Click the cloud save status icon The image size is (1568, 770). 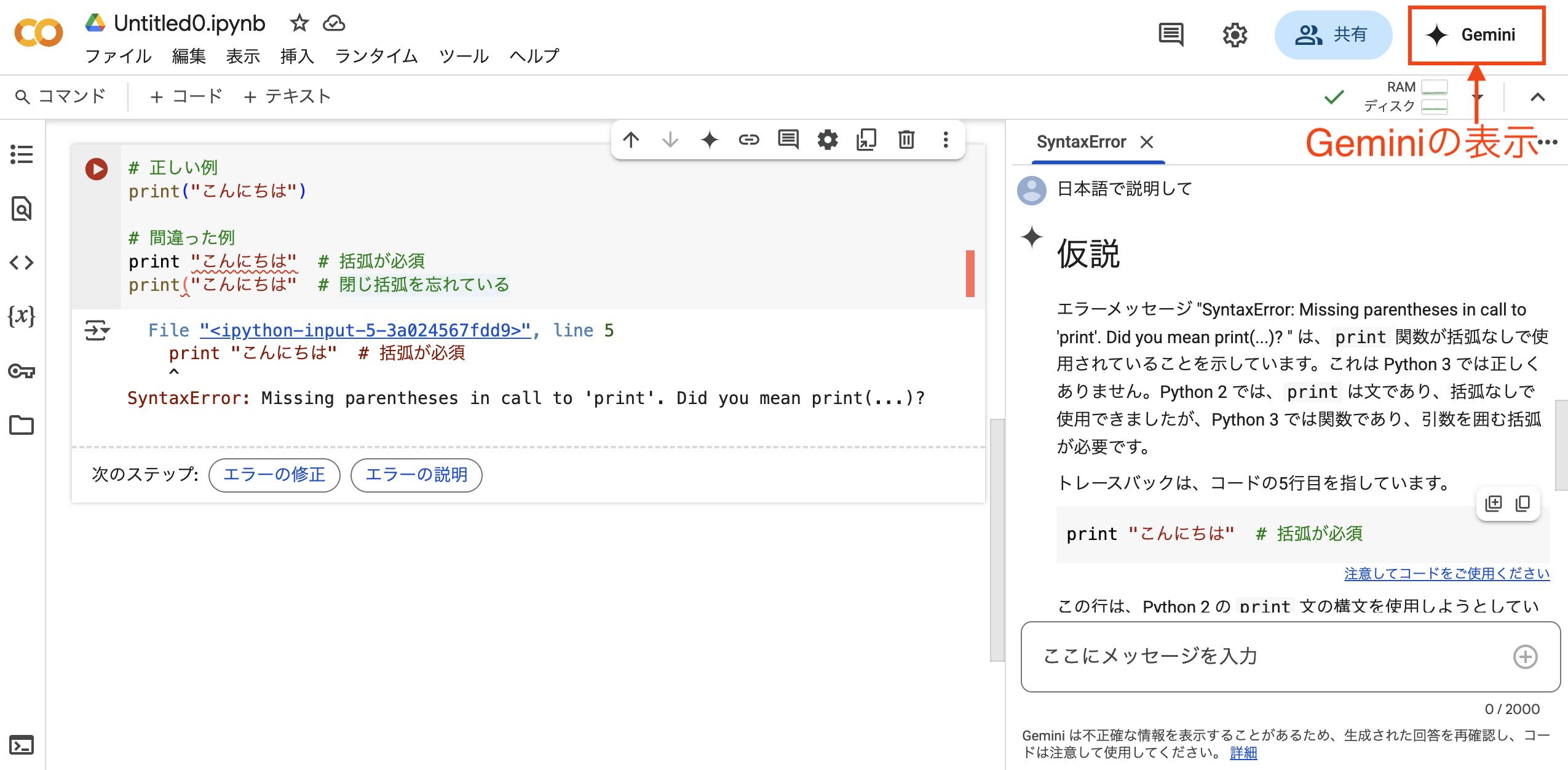(334, 23)
